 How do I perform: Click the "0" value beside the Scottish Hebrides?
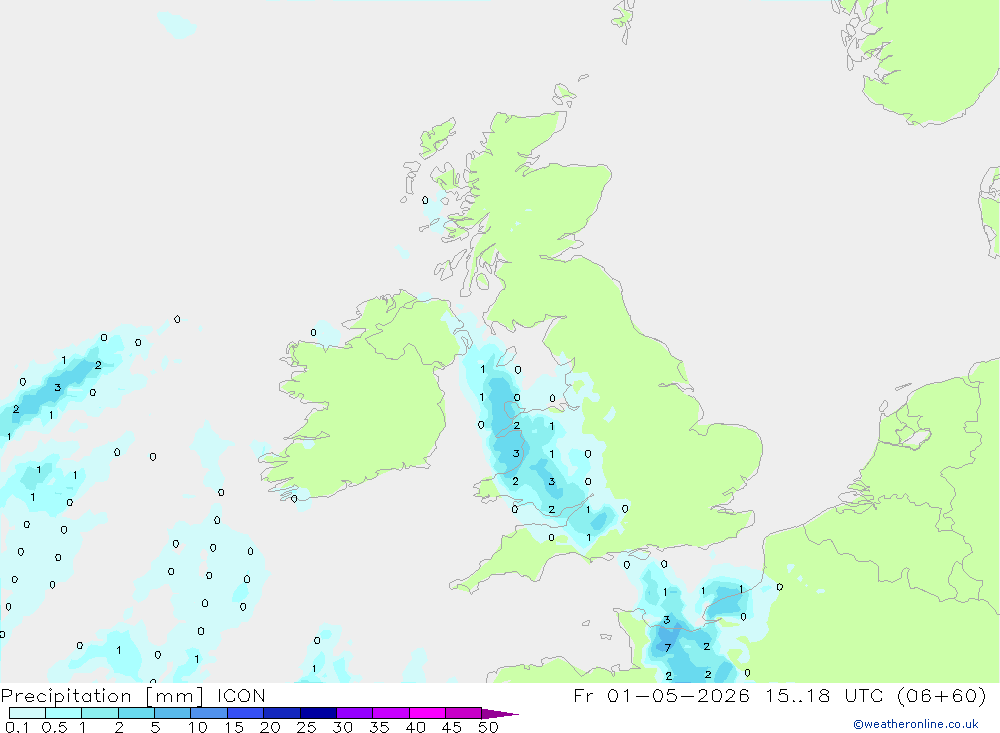425,200
